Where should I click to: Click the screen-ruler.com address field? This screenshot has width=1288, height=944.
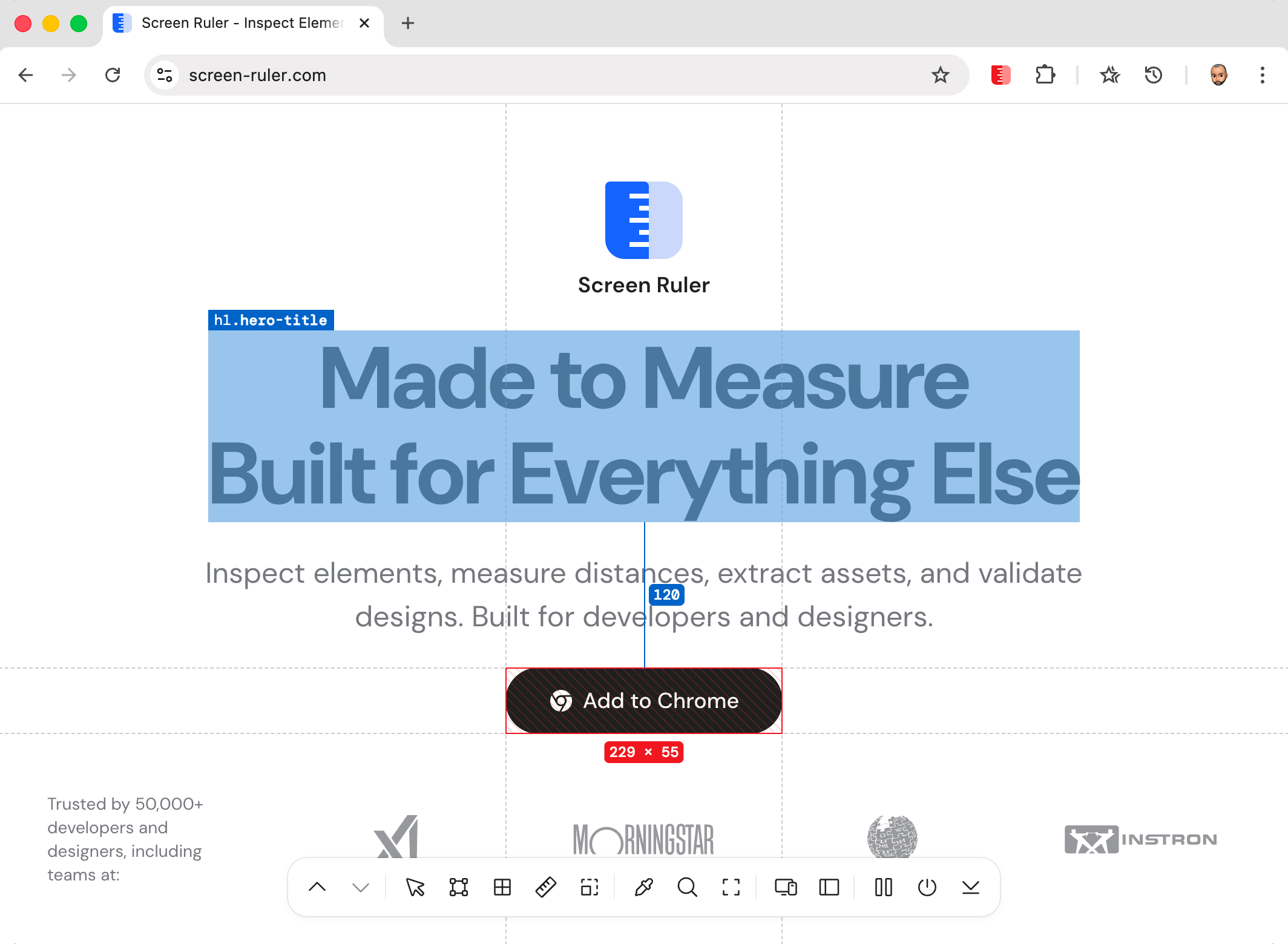tap(557, 75)
